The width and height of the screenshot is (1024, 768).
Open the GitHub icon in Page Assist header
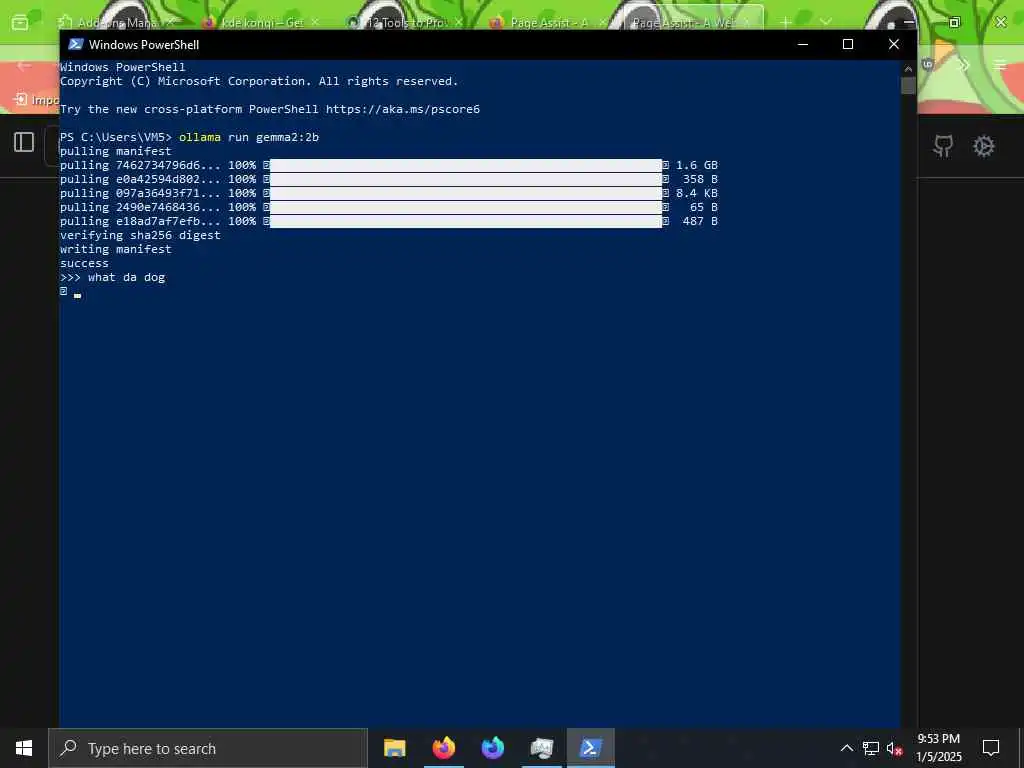(x=943, y=146)
